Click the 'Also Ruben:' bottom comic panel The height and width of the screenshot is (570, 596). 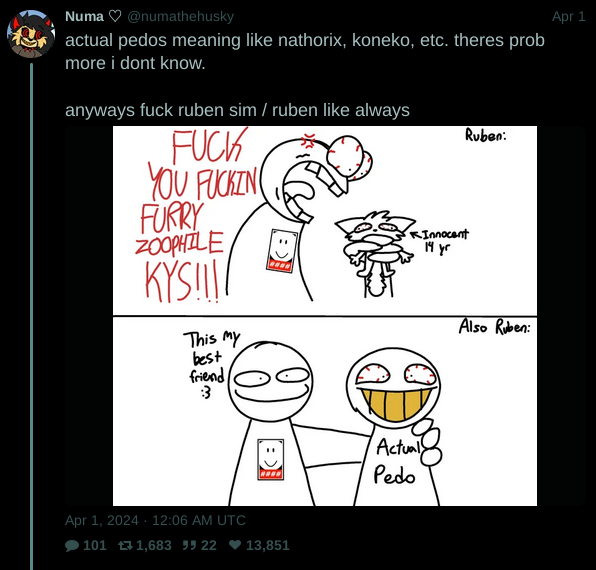[325, 412]
